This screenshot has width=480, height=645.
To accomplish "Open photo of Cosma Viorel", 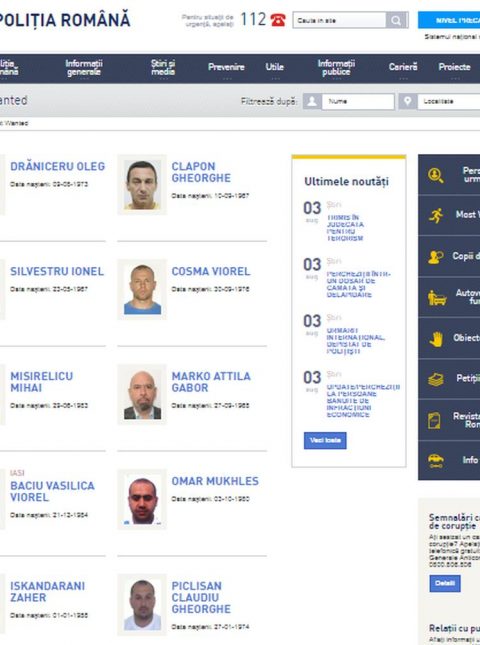I will (x=142, y=290).
